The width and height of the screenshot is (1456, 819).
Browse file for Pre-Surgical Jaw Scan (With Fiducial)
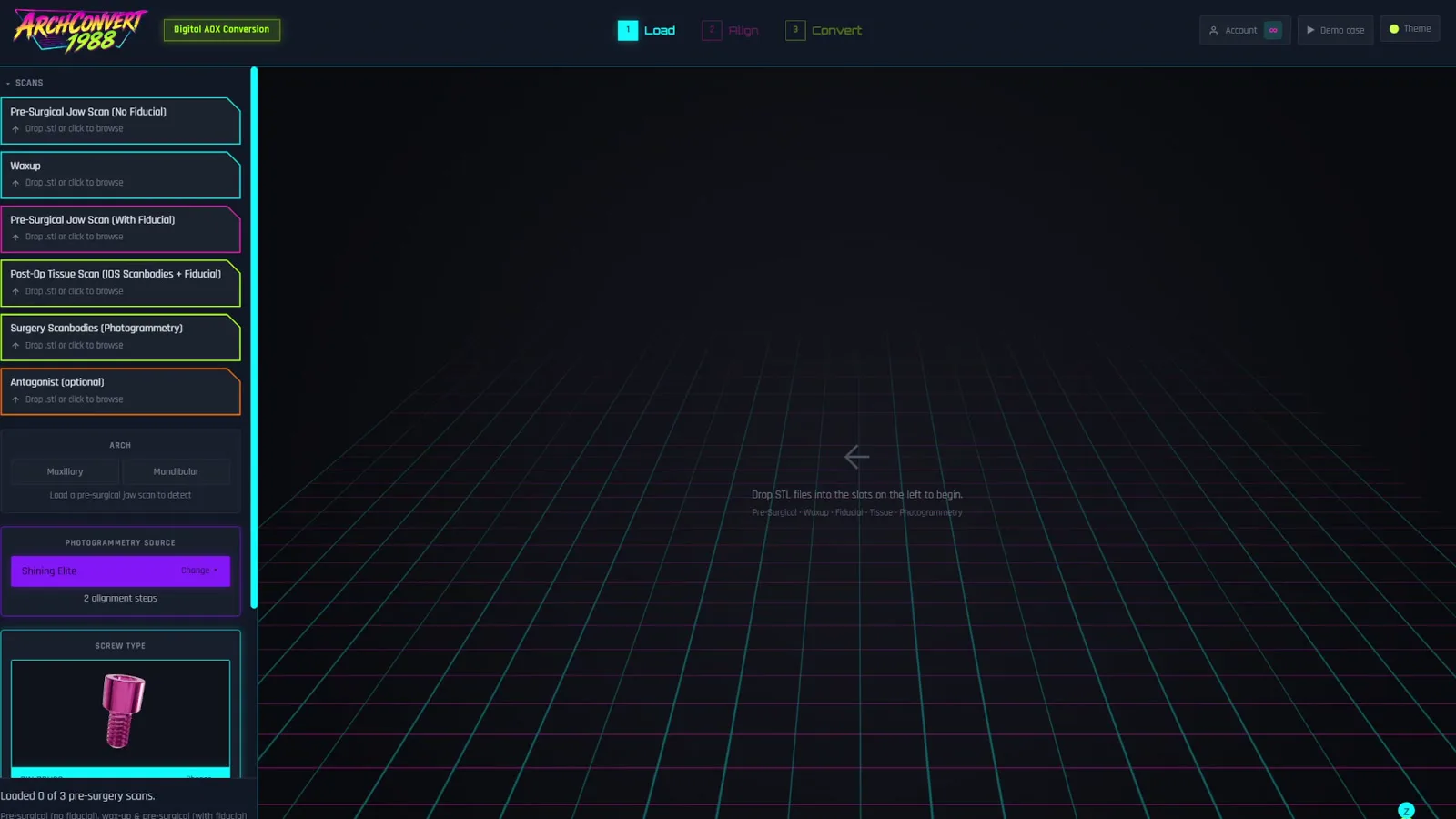(120, 229)
